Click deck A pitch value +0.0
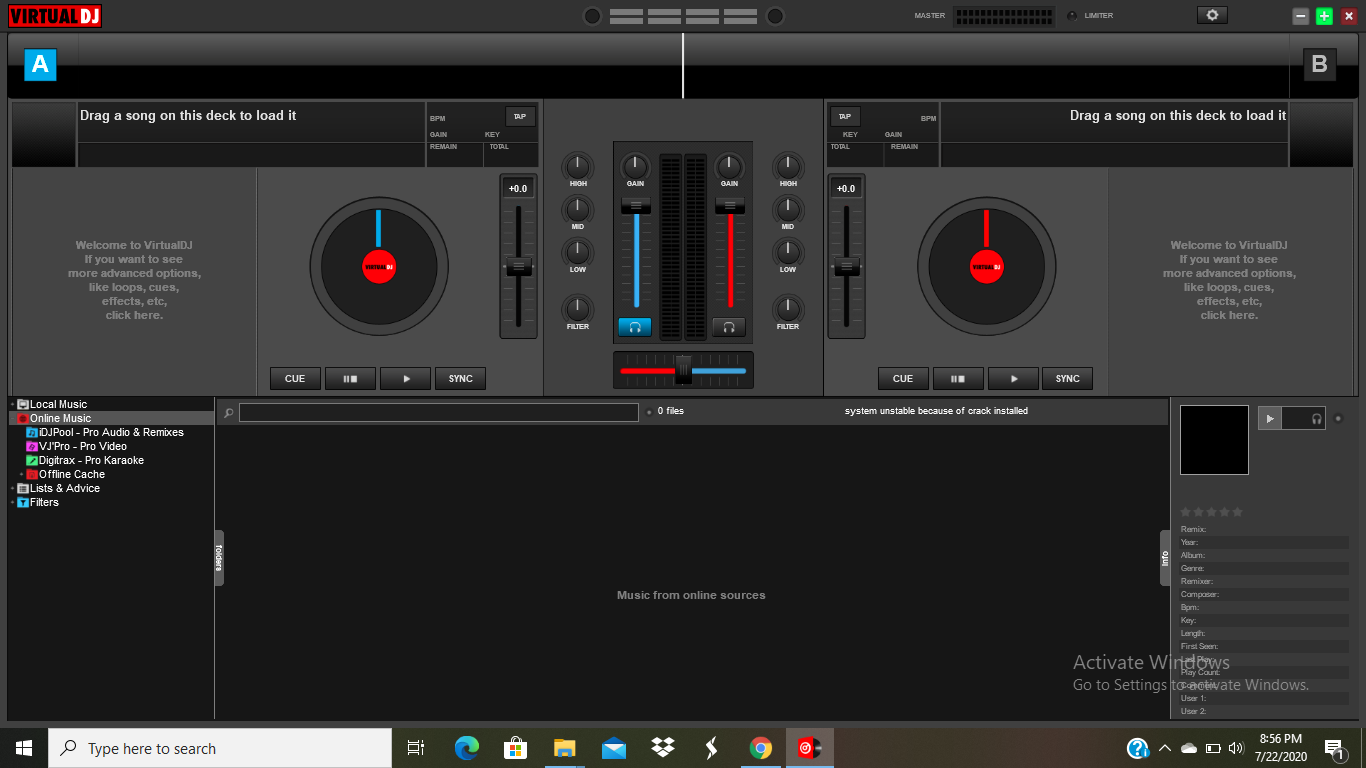The width and height of the screenshot is (1366, 768). [x=518, y=188]
